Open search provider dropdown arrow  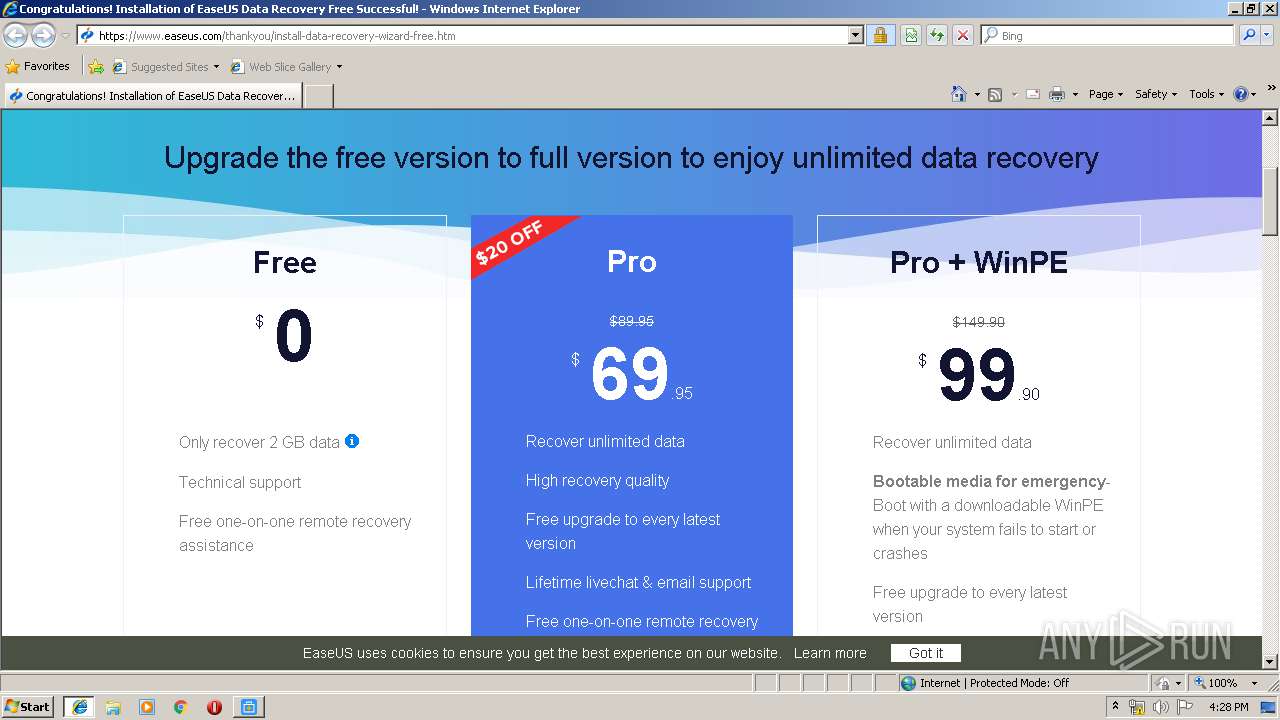(1267, 36)
